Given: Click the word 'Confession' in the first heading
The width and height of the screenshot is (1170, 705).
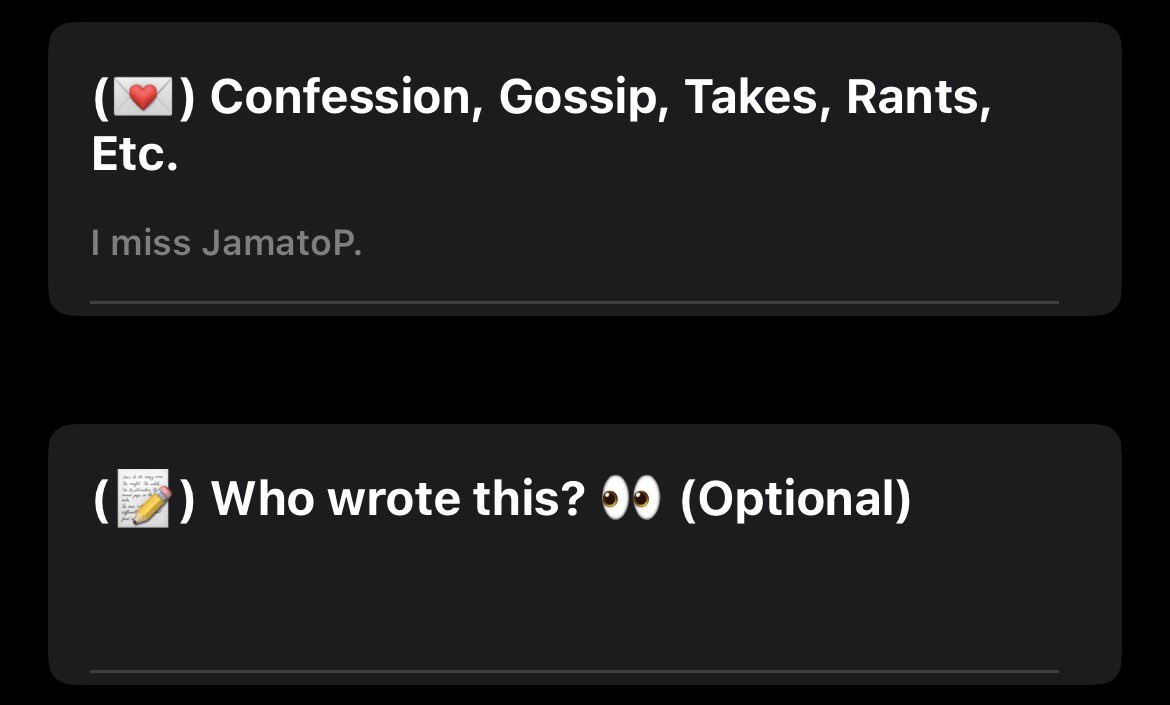Looking at the screenshot, I should pyautogui.click(x=341, y=98).
